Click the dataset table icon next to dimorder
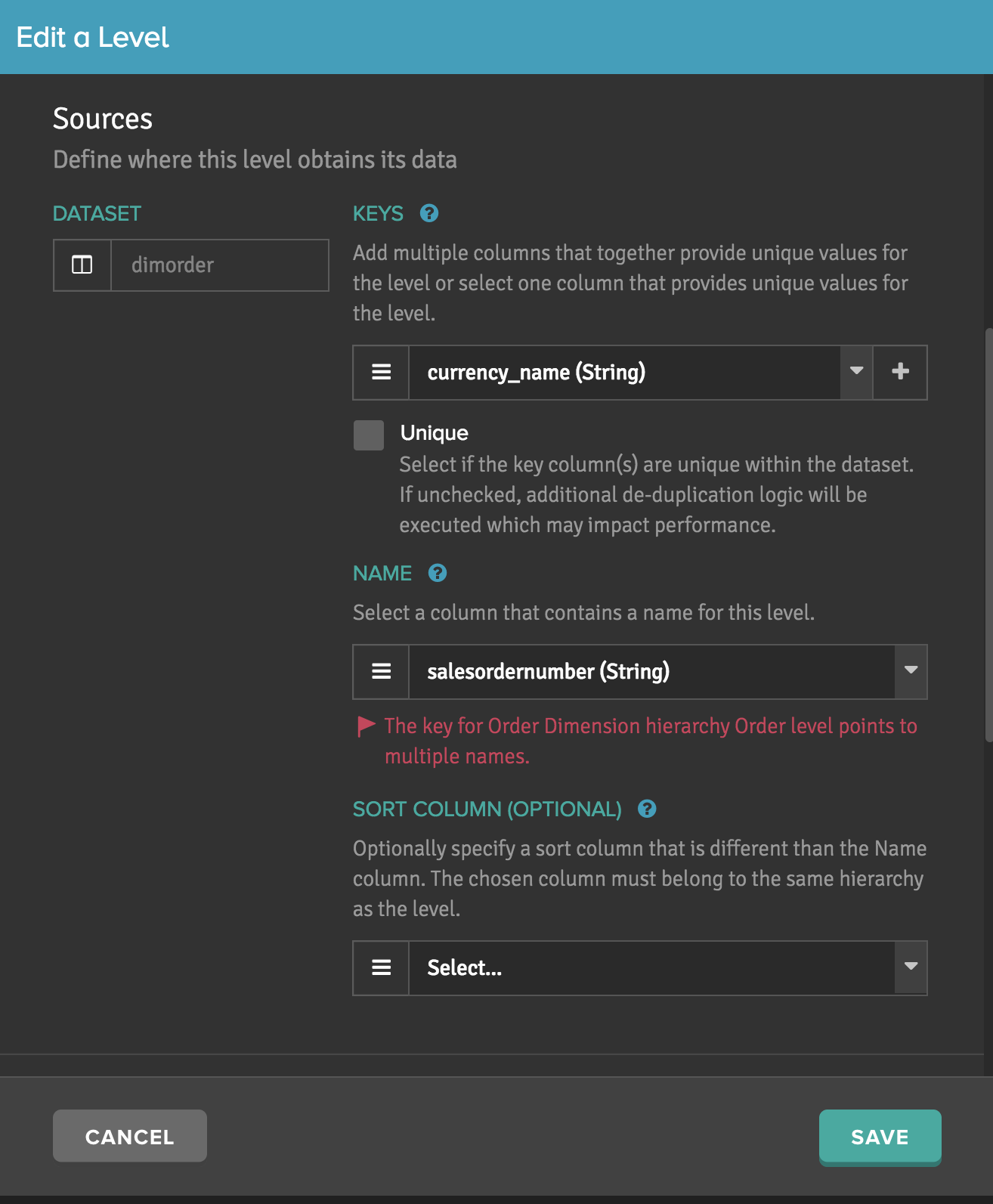Screen dimensions: 993x1204 pos(82,265)
